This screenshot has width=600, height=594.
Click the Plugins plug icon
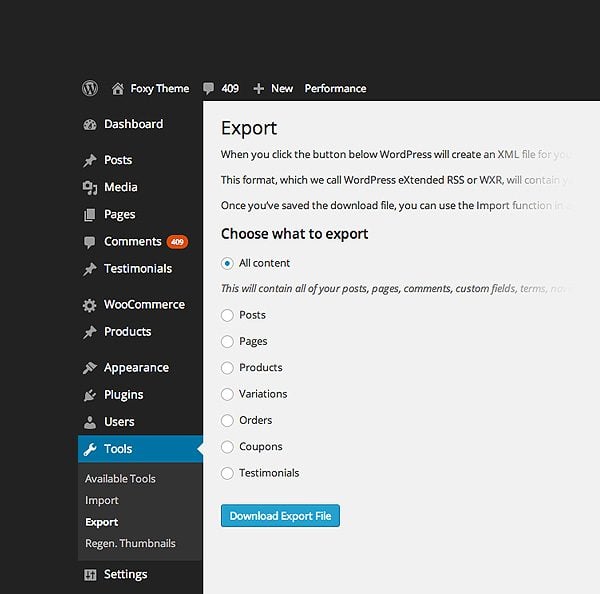tap(90, 395)
